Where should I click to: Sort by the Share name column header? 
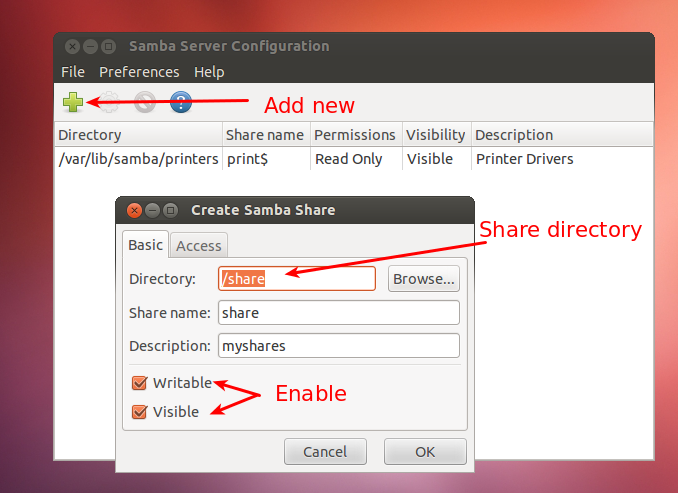point(266,135)
